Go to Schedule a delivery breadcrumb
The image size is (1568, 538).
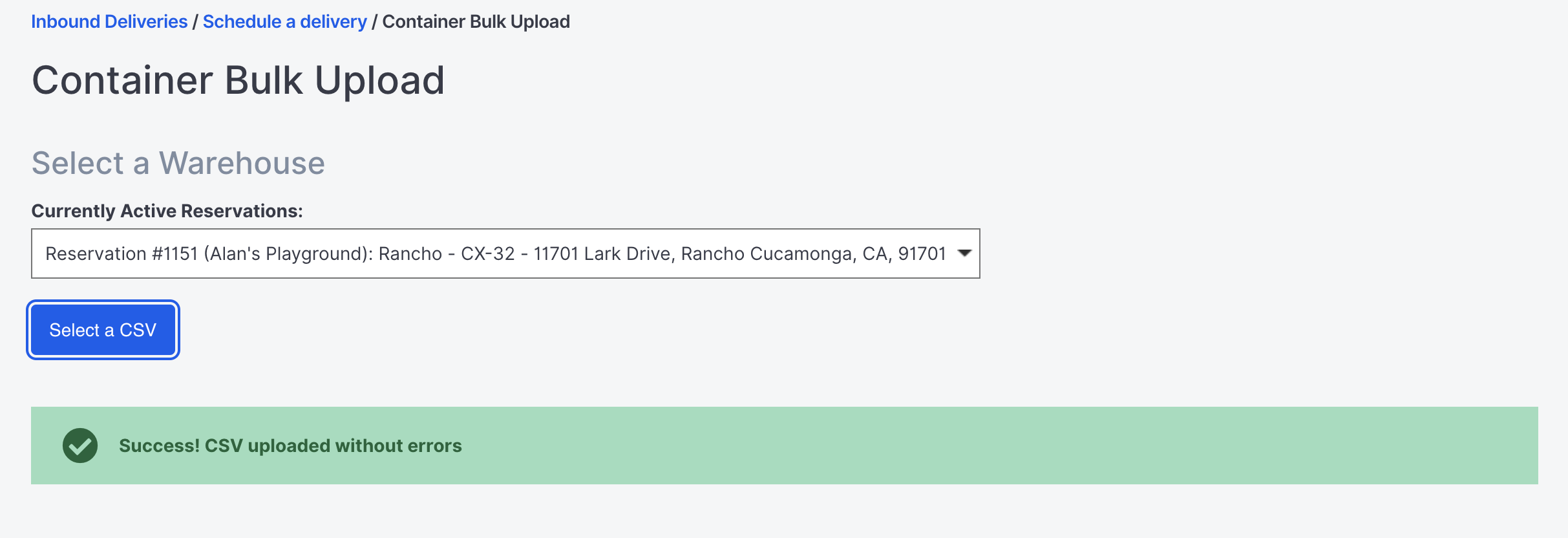284,21
